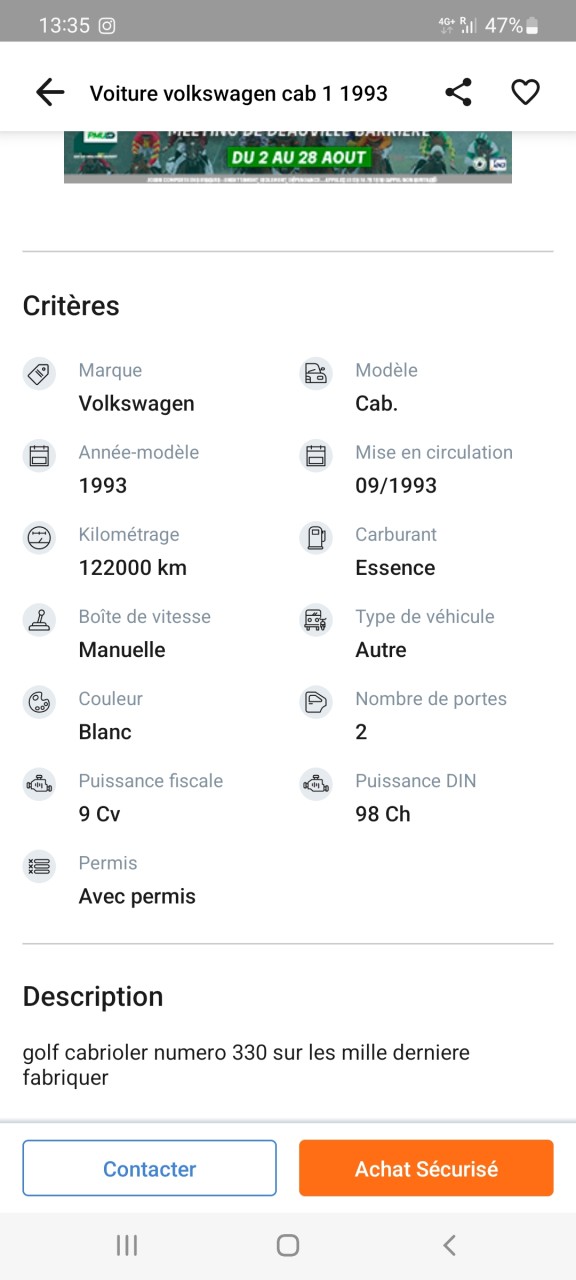Click the Contacter button
The height and width of the screenshot is (1280, 576).
coord(150,1168)
